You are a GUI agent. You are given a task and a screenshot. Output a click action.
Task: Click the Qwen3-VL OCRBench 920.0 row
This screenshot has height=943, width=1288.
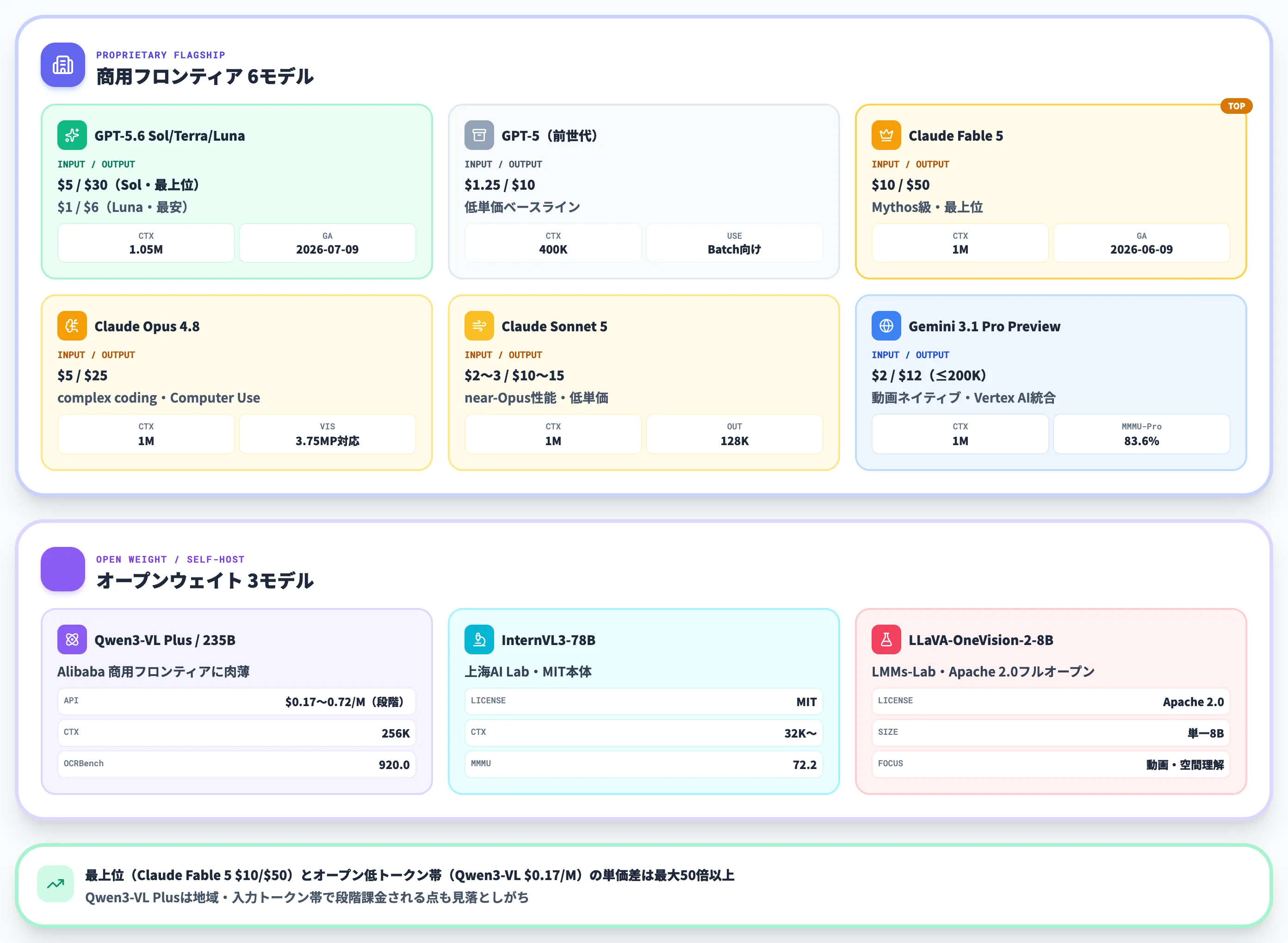(237, 764)
